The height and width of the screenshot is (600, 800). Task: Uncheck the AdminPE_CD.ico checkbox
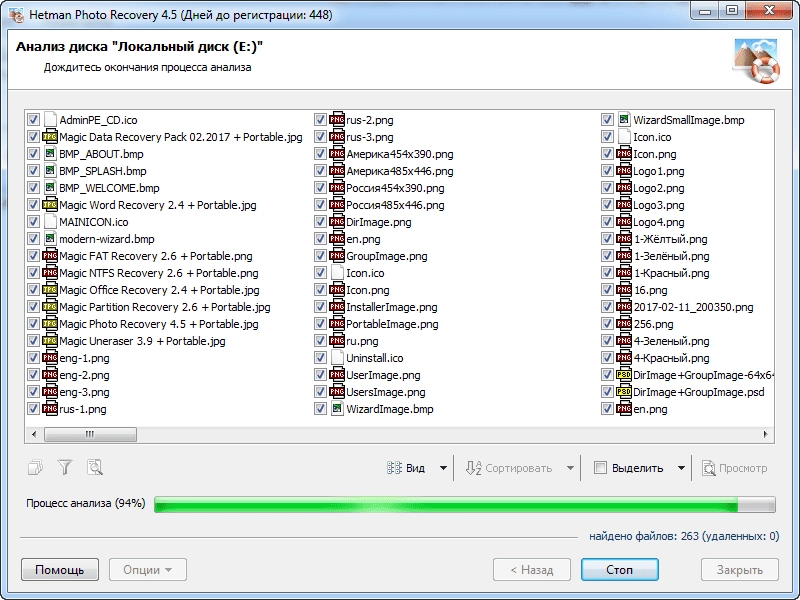[x=33, y=120]
